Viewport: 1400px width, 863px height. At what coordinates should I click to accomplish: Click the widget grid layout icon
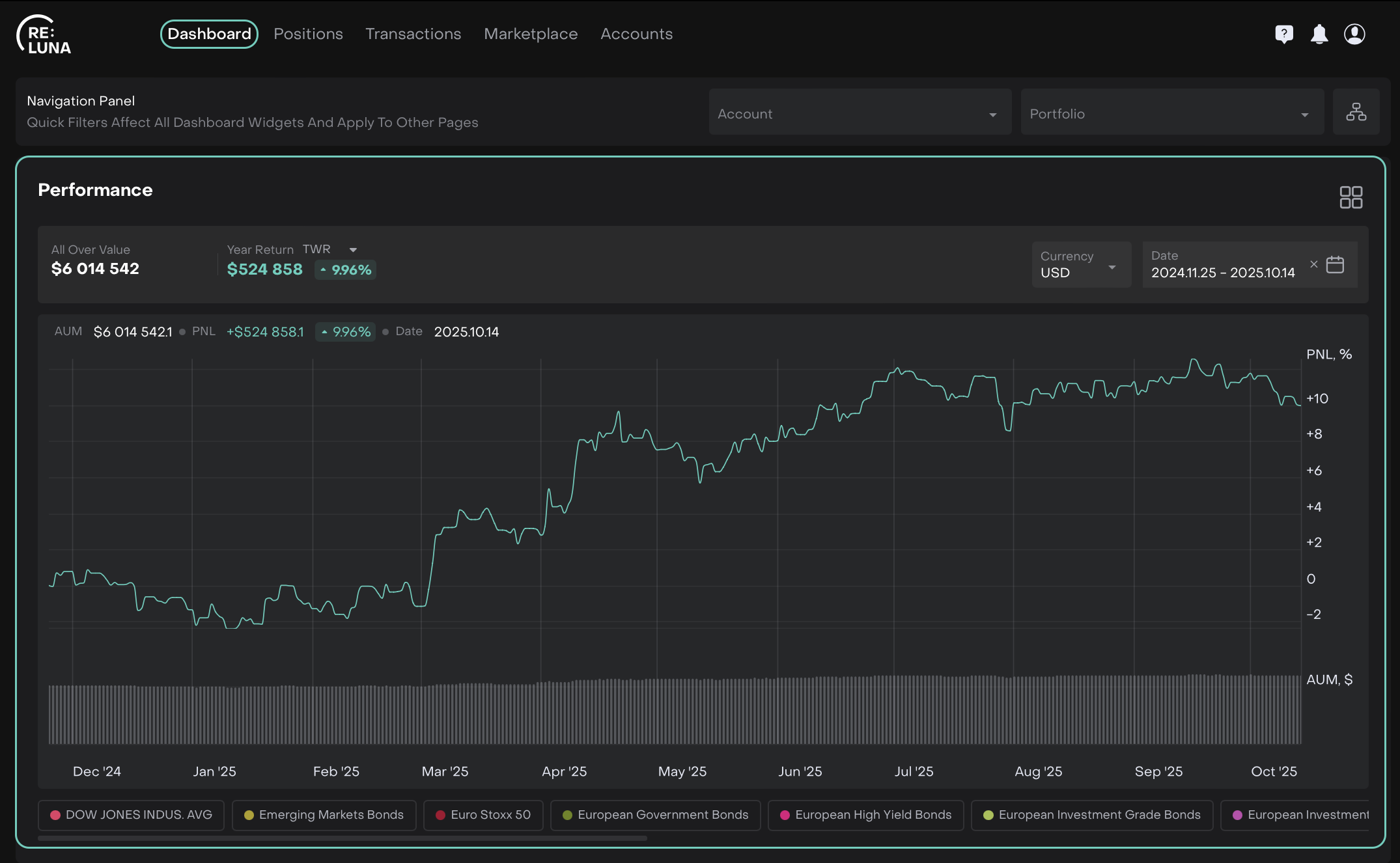(x=1351, y=197)
